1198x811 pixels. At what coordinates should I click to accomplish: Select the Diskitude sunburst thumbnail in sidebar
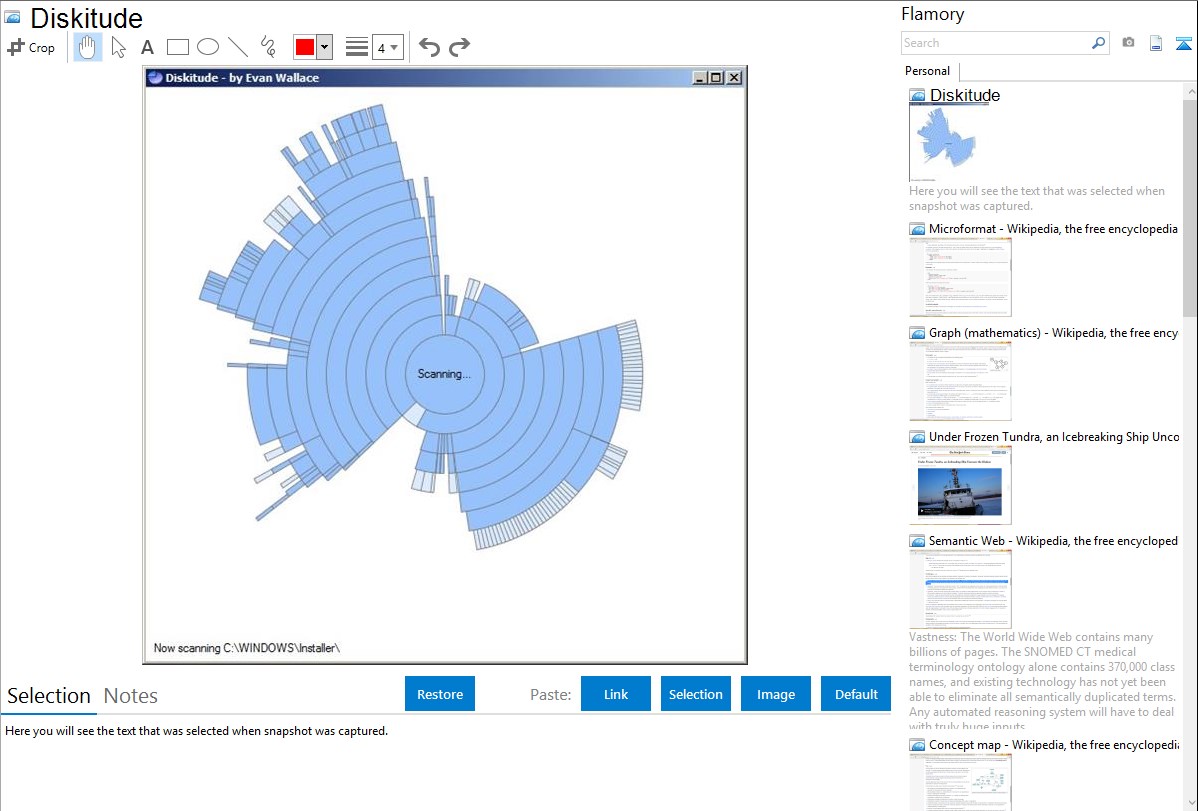pos(947,142)
